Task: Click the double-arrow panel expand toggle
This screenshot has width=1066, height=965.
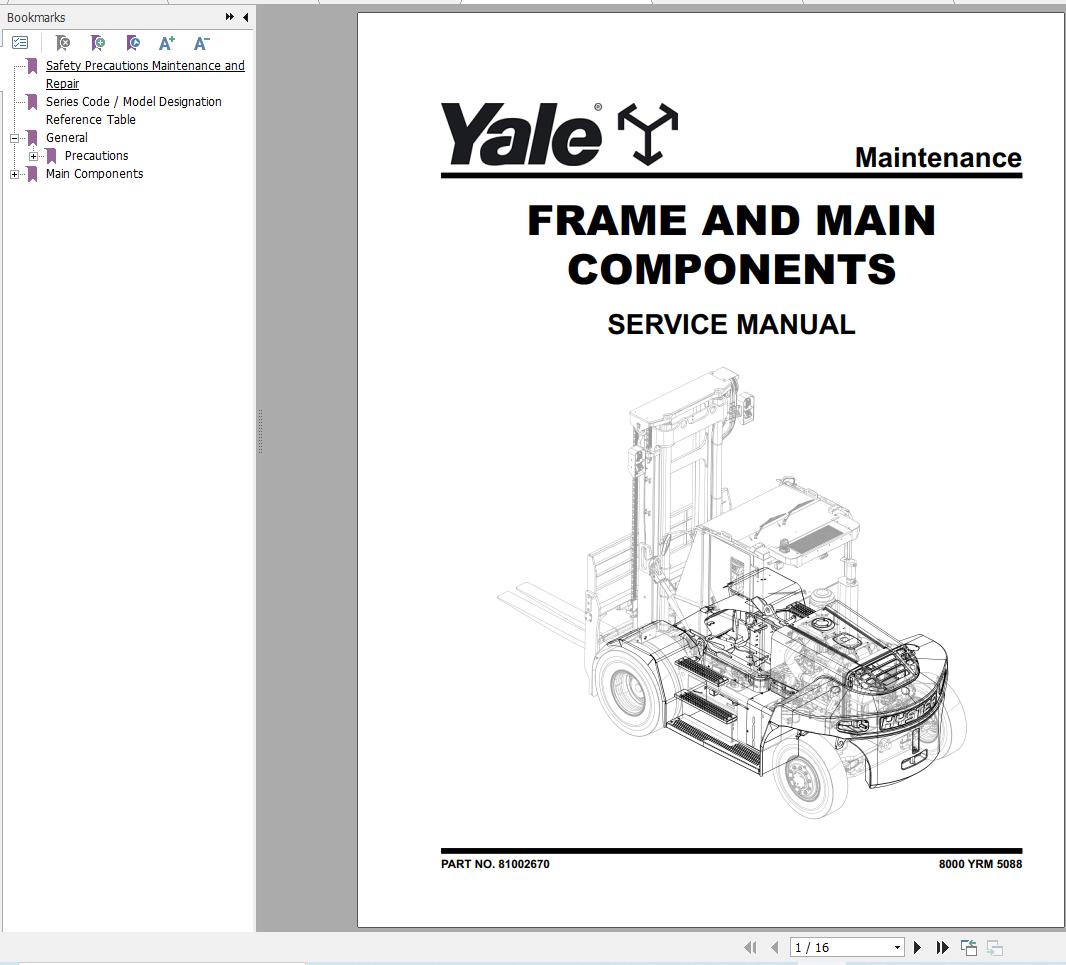Action: 229,17
